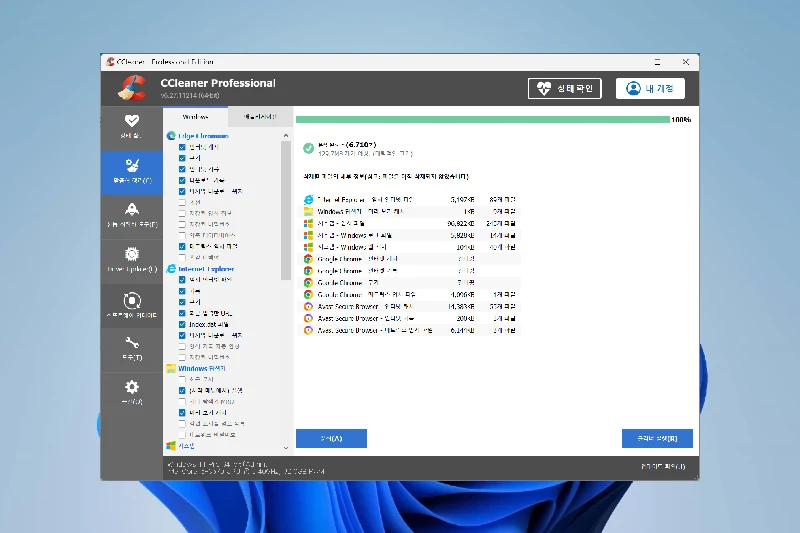Open the Driver Updater gear-chip icon
Screen dimensions: 800x533
132,254
